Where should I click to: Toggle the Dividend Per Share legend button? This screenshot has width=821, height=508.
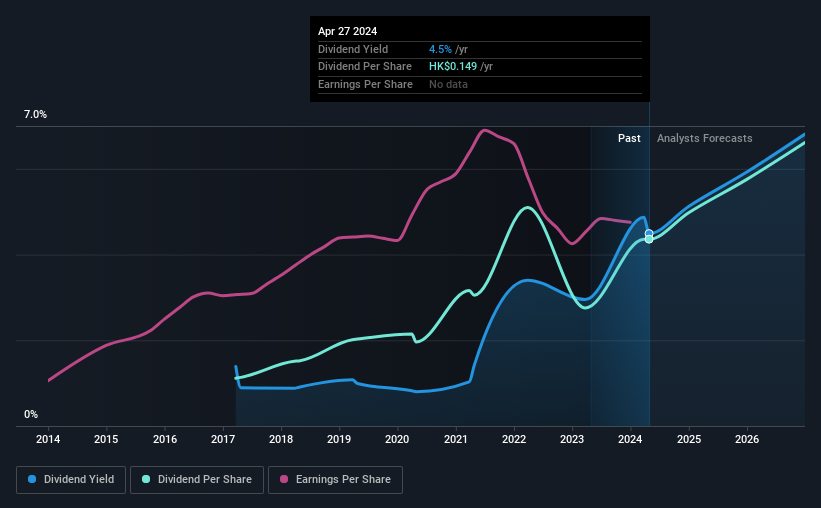(197, 480)
